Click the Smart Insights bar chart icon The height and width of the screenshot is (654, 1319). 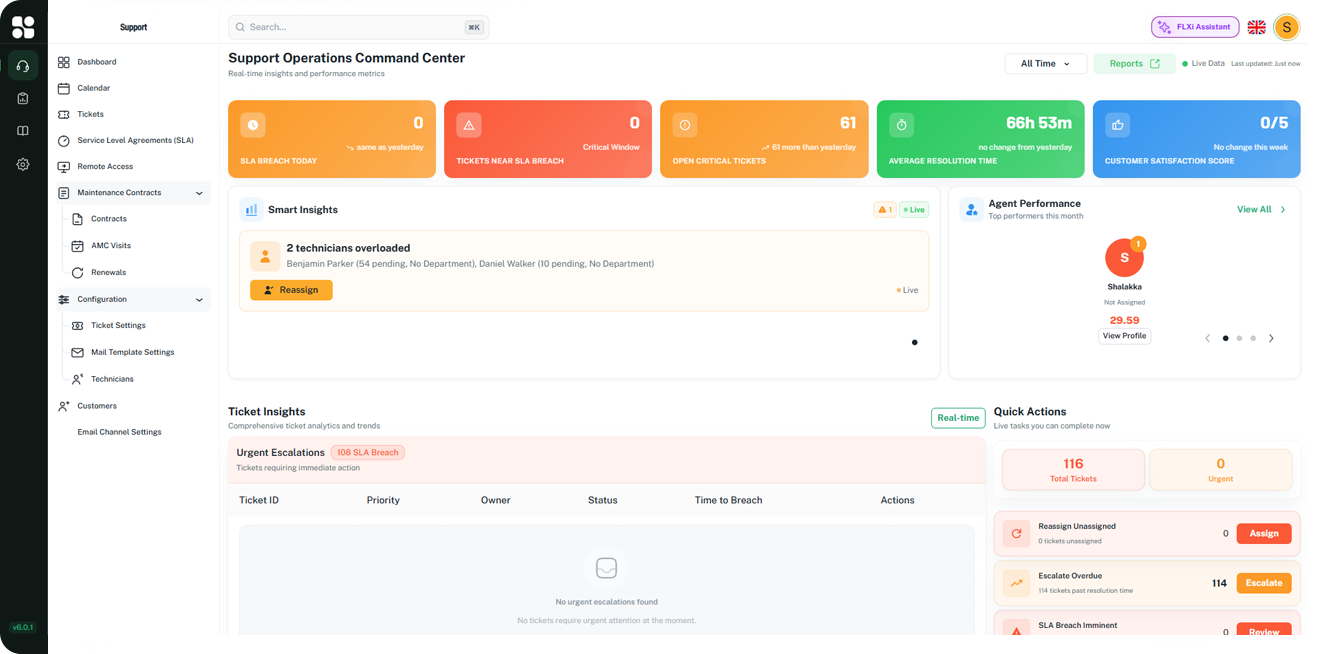(251, 210)
